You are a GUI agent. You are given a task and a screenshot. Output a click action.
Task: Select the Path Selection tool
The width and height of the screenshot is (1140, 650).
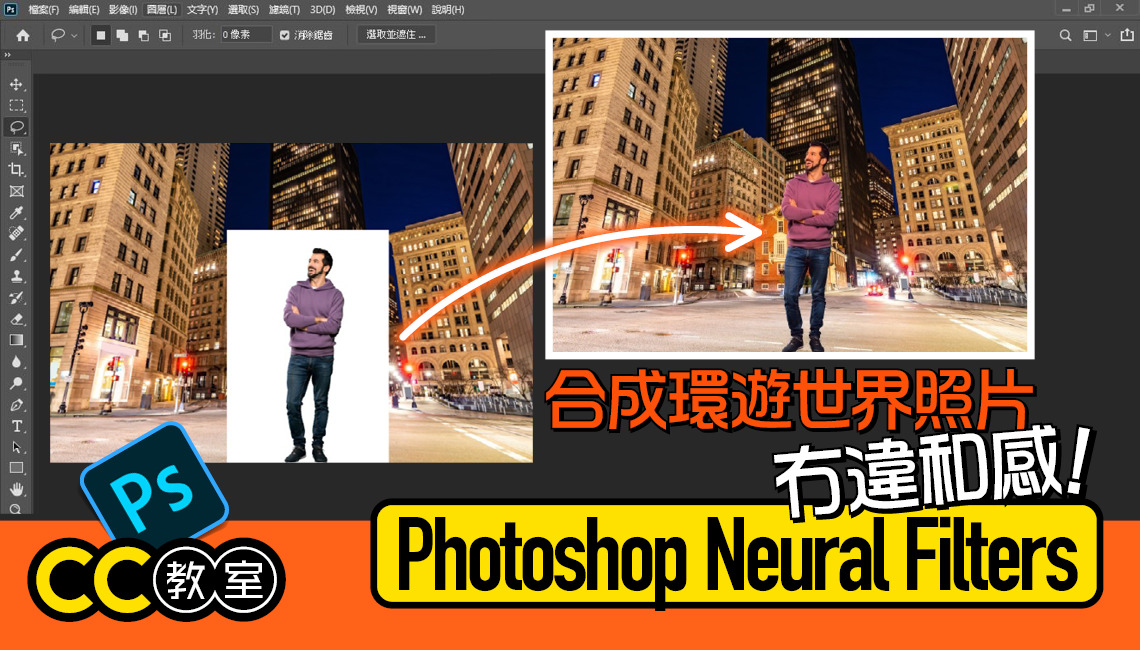coord(16,447)
